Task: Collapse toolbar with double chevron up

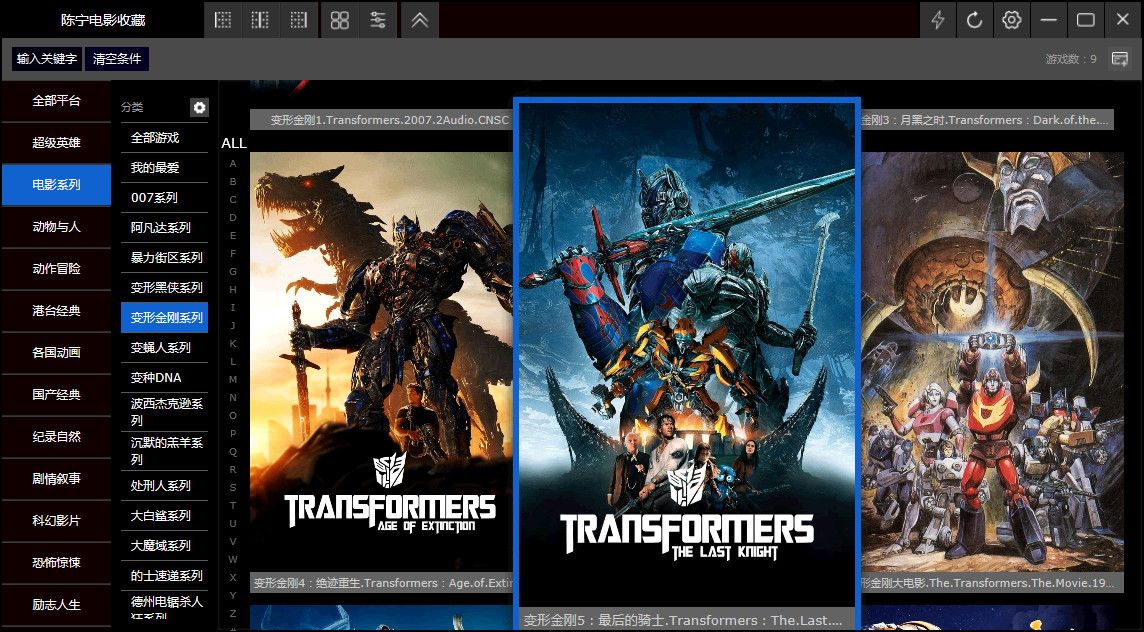Action: pyautogui.click(x=420, y=20)
